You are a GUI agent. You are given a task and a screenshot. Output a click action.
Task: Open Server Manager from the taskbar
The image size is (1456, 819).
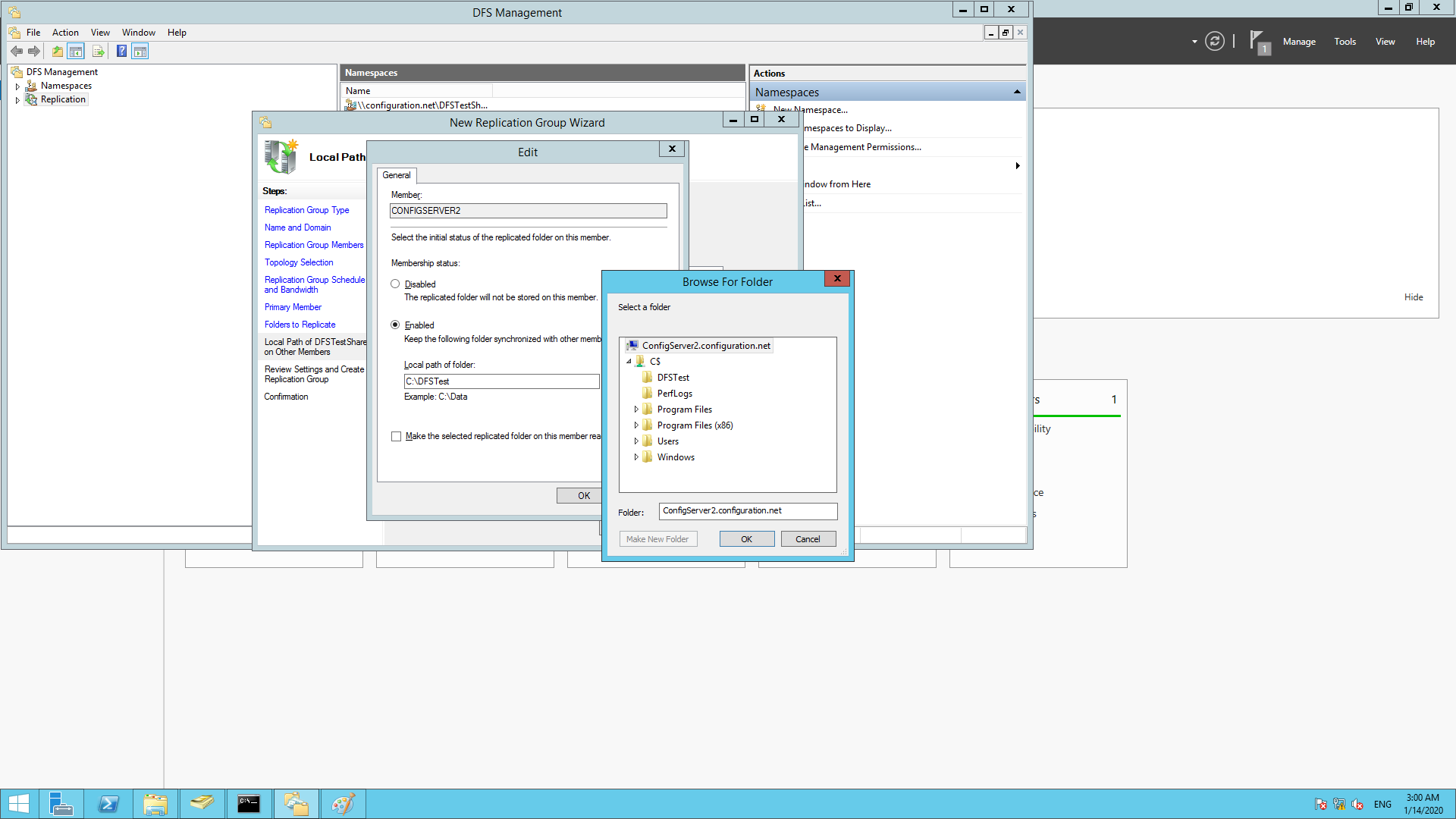tap(61, 803)
